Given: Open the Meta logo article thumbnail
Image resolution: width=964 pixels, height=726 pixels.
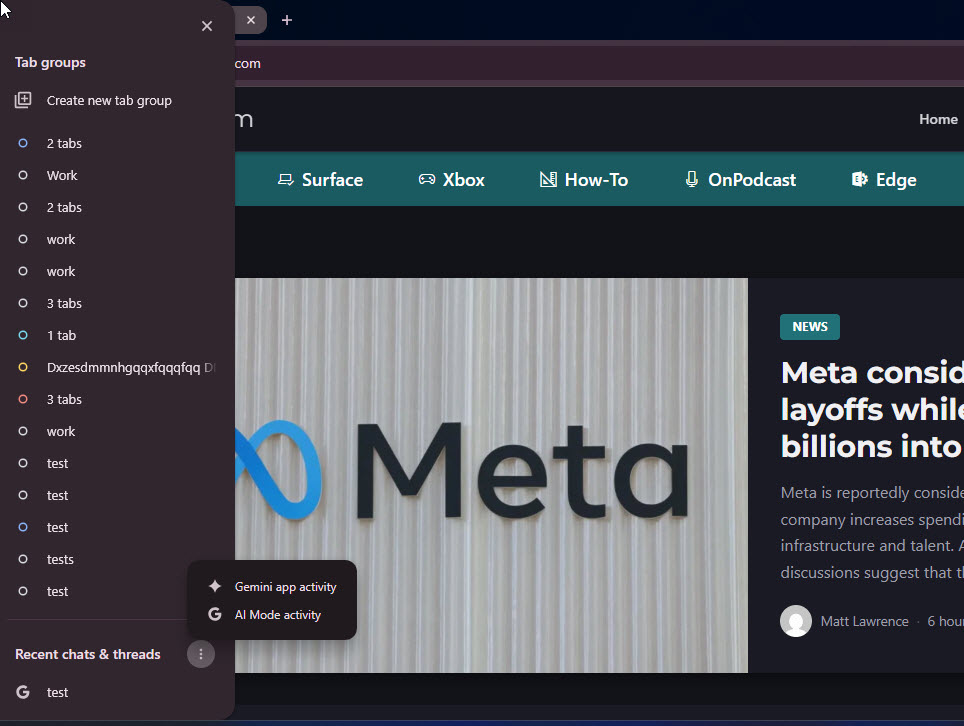Looking at the screenshot, I should tap(491, 474).
